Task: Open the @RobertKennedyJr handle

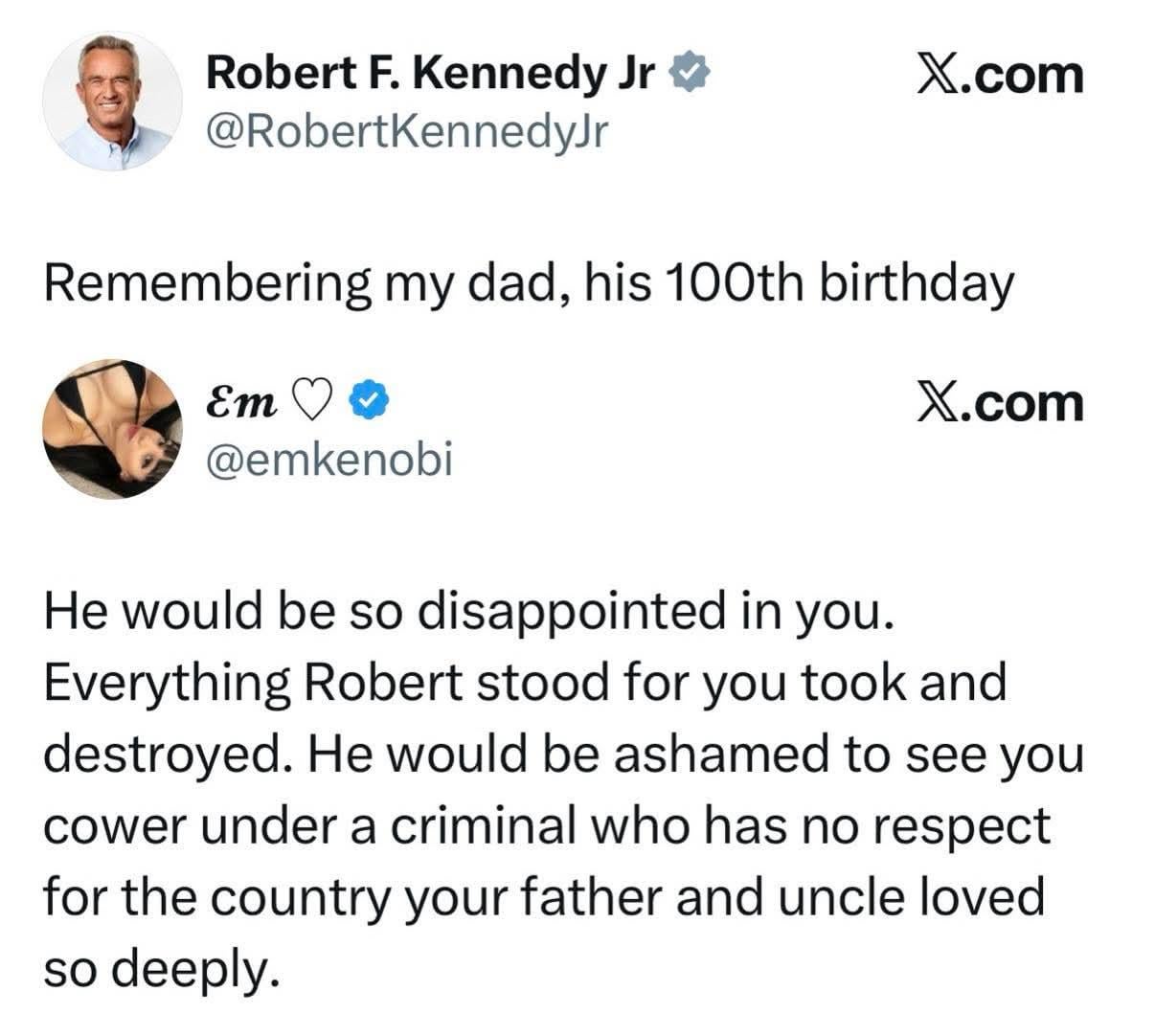Action: [407, 132]
